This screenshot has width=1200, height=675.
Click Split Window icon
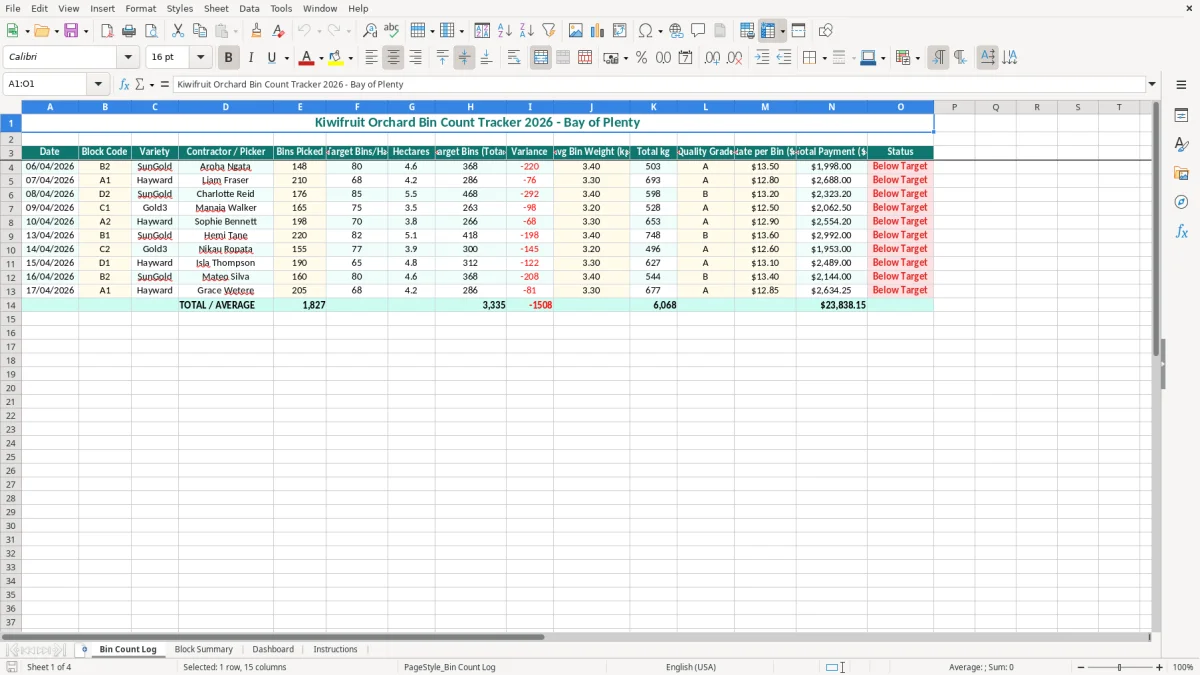(799, 31)
